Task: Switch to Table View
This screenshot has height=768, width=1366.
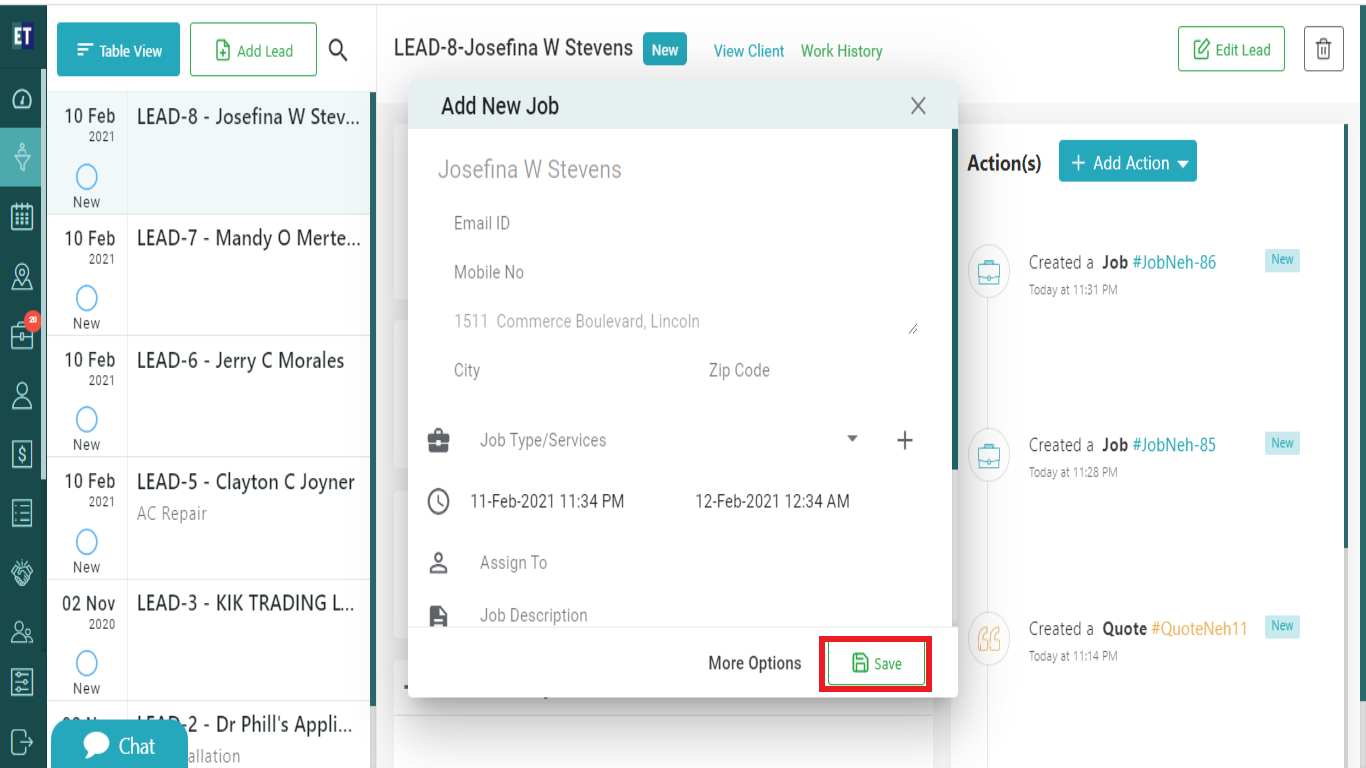Action: pyautogui.click(x=118, y=50)
